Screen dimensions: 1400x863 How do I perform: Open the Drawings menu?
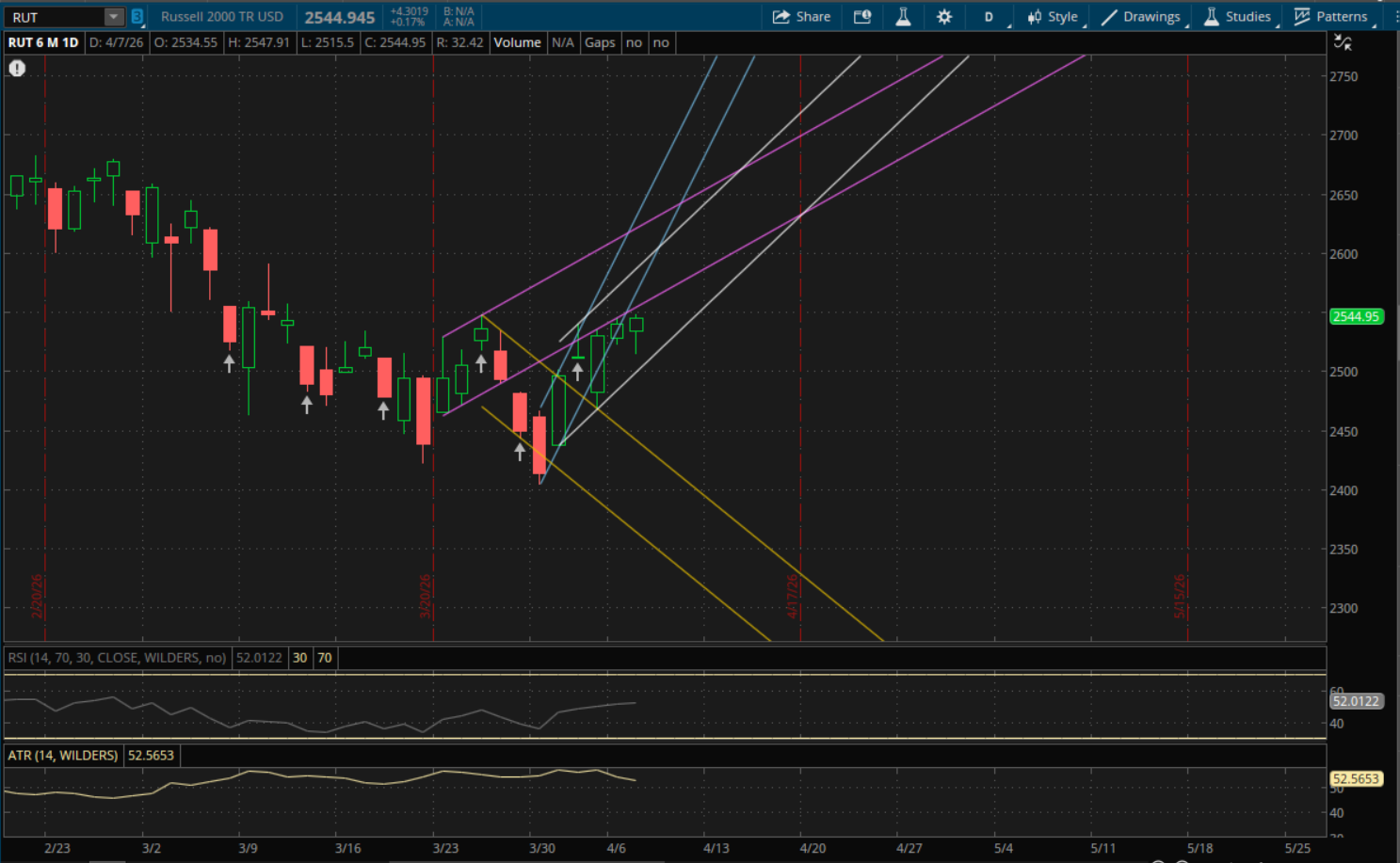pyautogui.click(x=1141, y=17)
